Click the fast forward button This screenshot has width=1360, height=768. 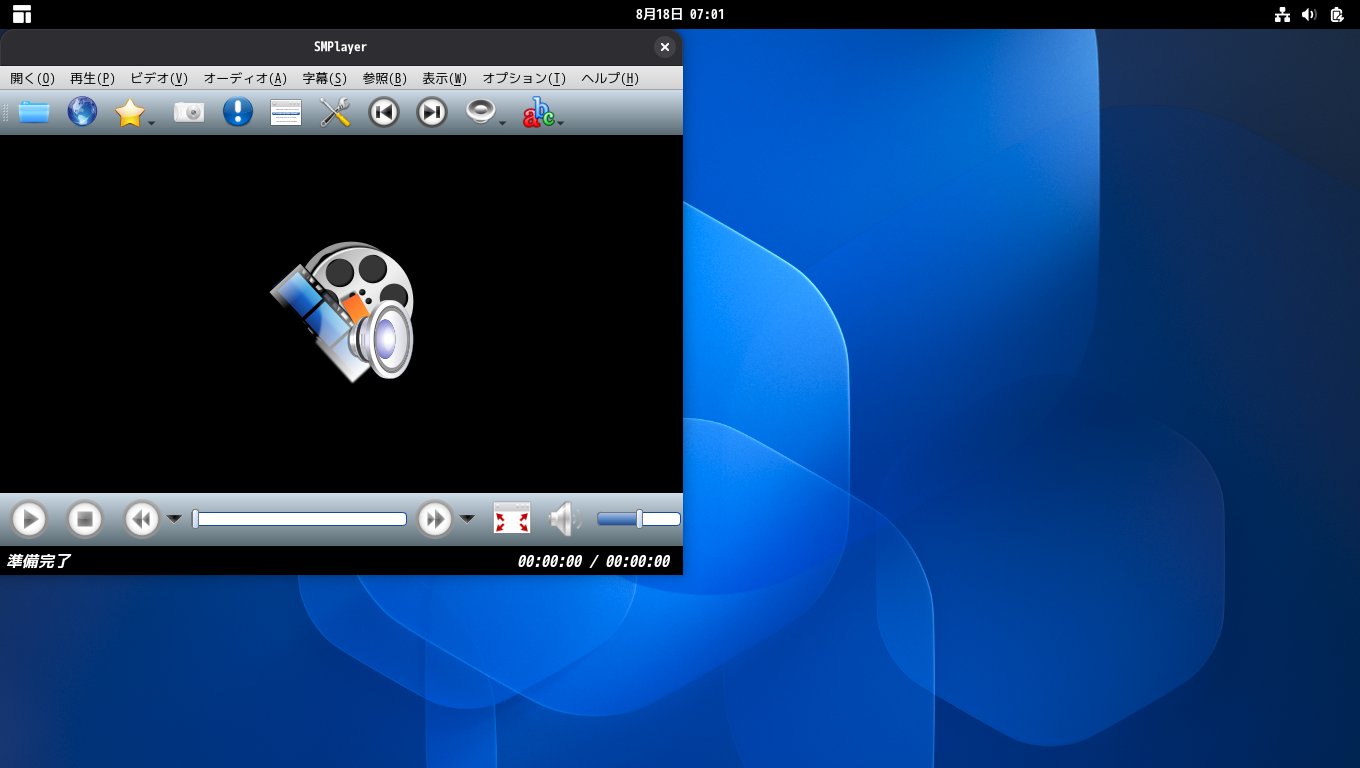[x=435, y=519]
